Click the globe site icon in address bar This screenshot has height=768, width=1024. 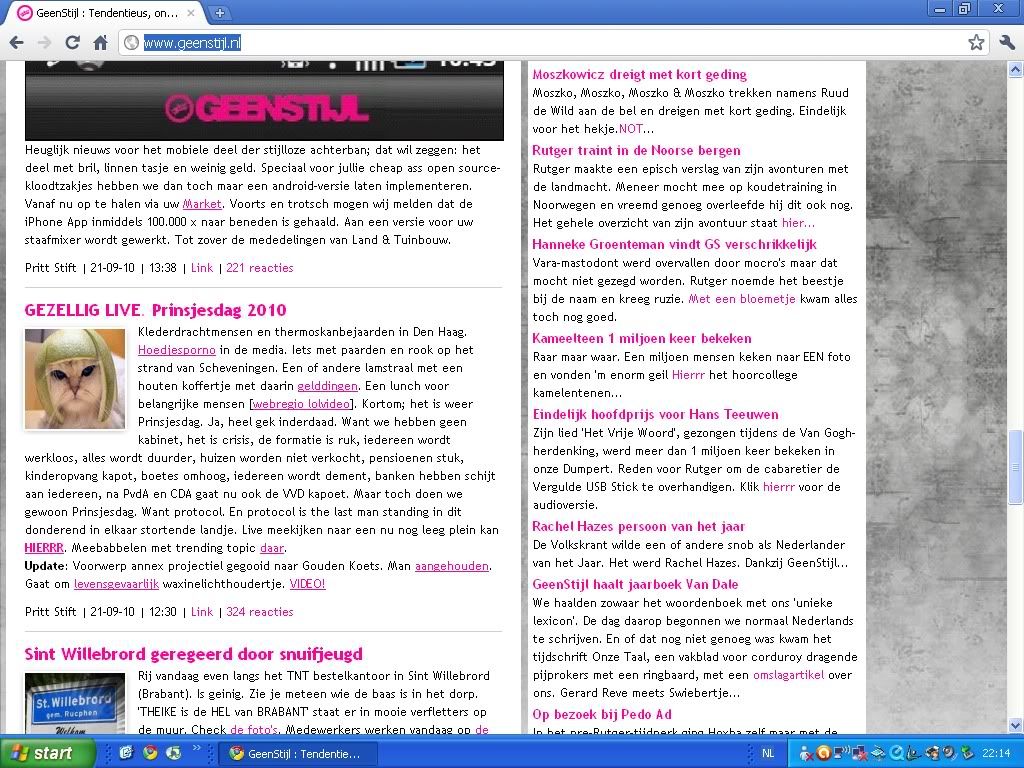[131, 43]
